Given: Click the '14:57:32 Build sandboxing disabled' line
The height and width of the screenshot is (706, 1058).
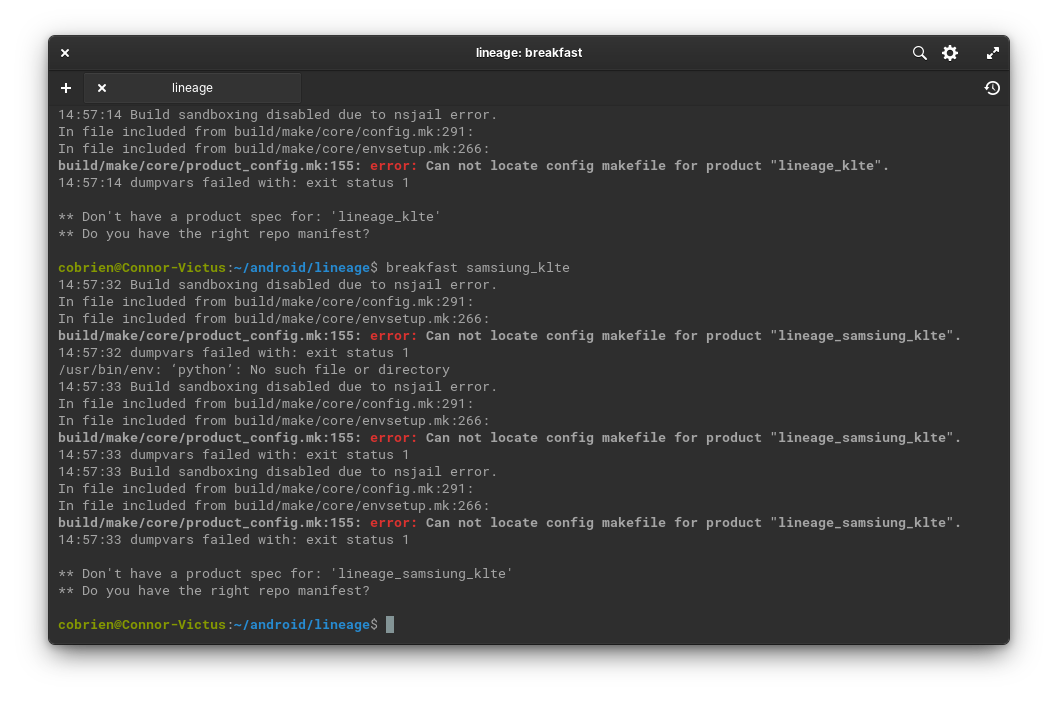Looking at the screenshot, I should click(x=277, y=285).
